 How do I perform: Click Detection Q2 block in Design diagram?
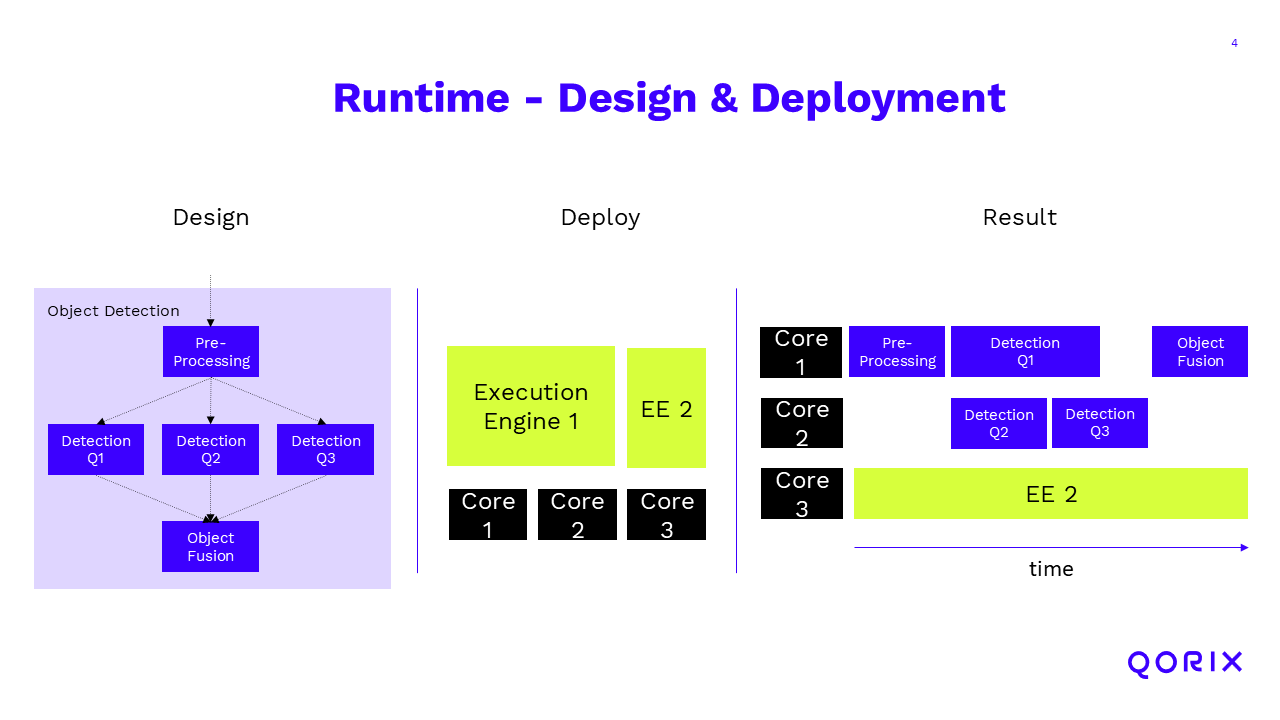(211, 450)
